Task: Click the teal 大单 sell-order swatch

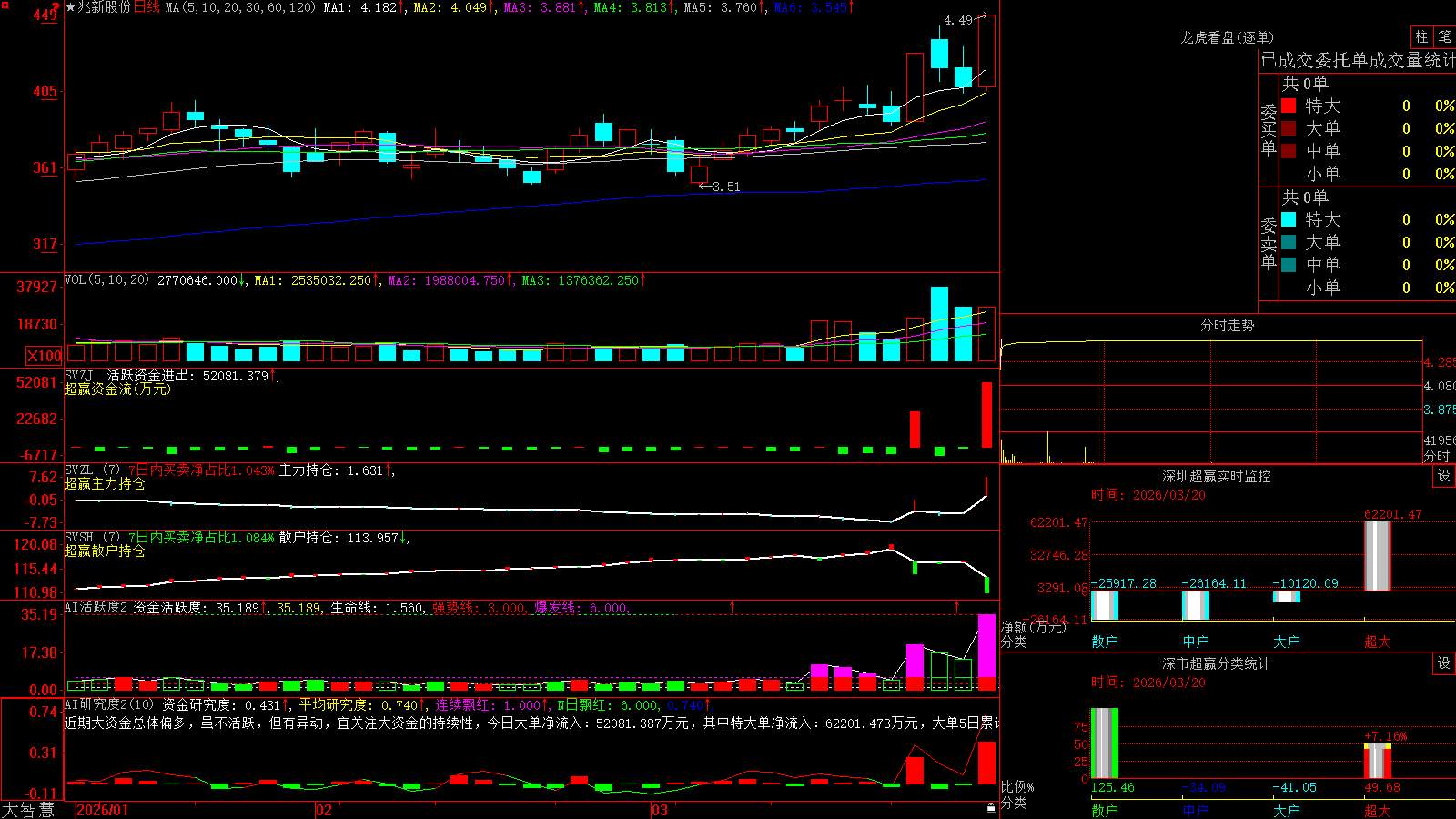Action: point(1289,242)
